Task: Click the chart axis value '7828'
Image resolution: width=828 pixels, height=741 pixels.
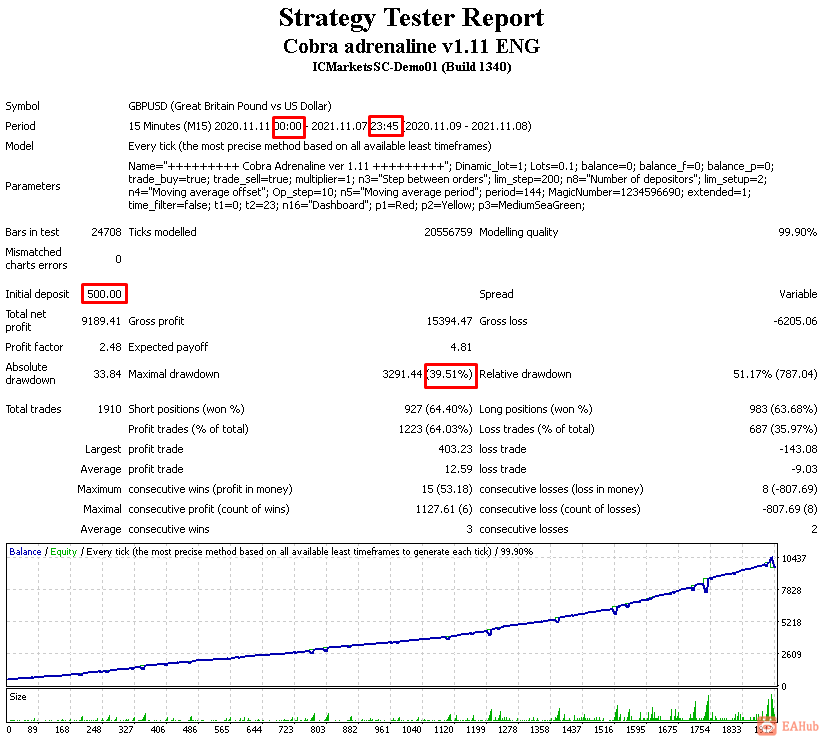Action: tap(792, 591)
